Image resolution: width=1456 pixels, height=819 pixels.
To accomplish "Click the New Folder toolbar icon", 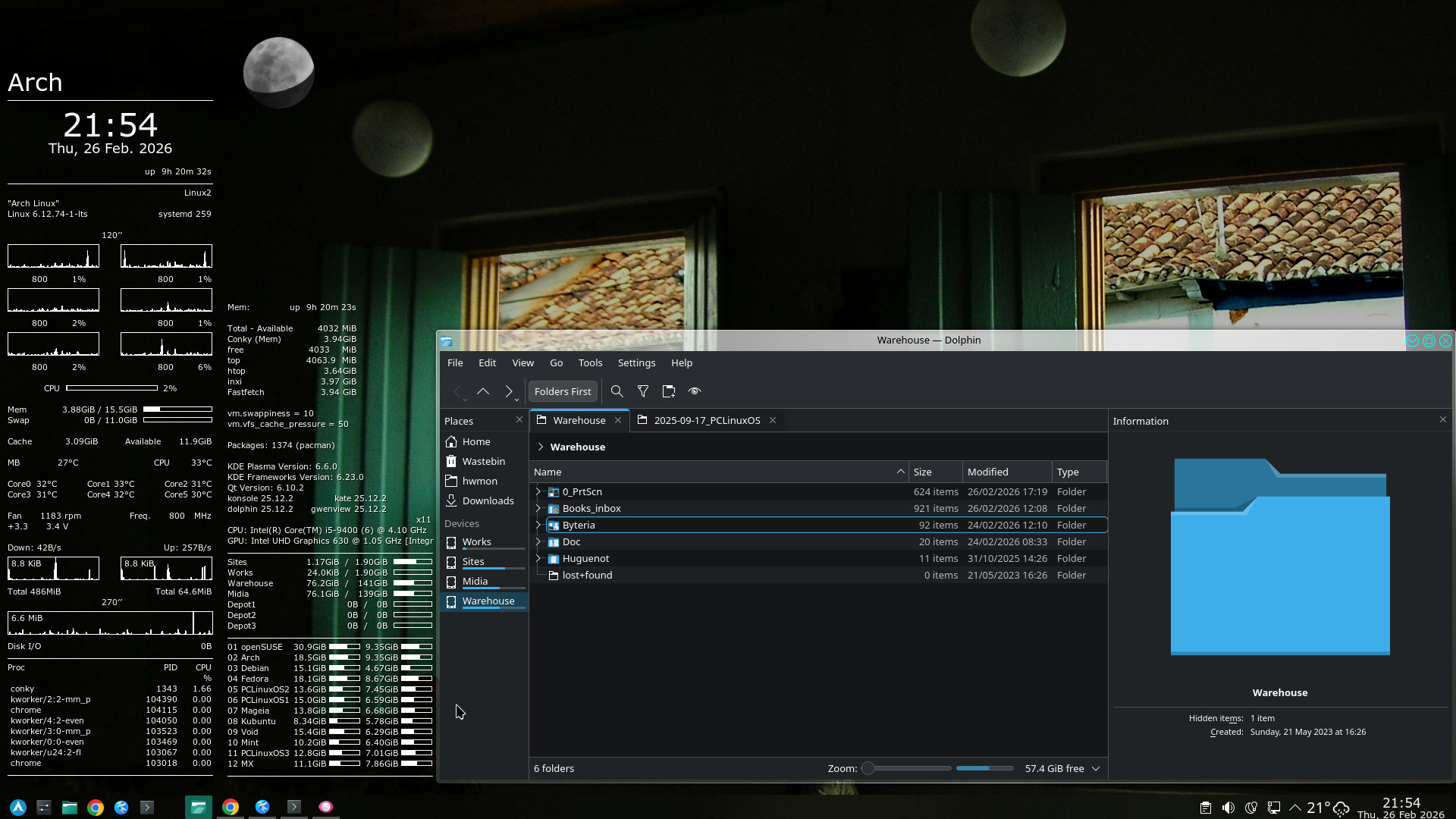I will pyautogui.click(x=668, y=391).
